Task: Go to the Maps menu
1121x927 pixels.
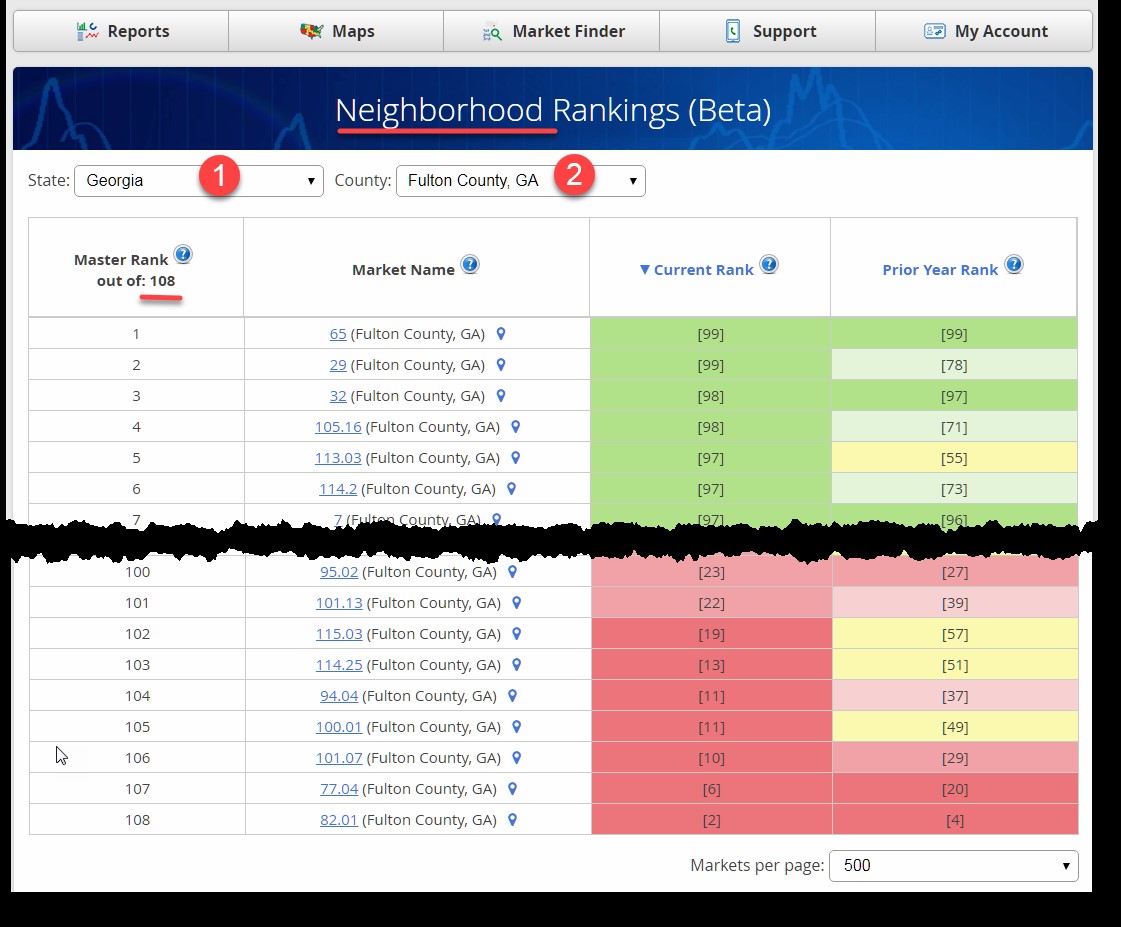Action: coord(337,31)
